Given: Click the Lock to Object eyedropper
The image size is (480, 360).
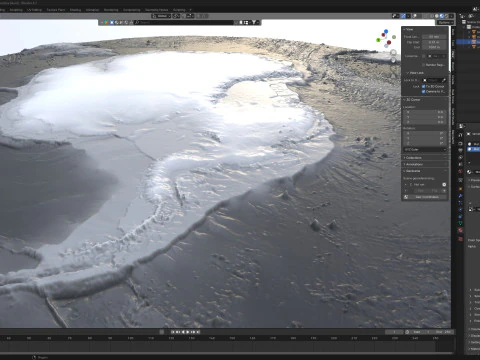Looking at the screenshot, I should tap(444, 80).
